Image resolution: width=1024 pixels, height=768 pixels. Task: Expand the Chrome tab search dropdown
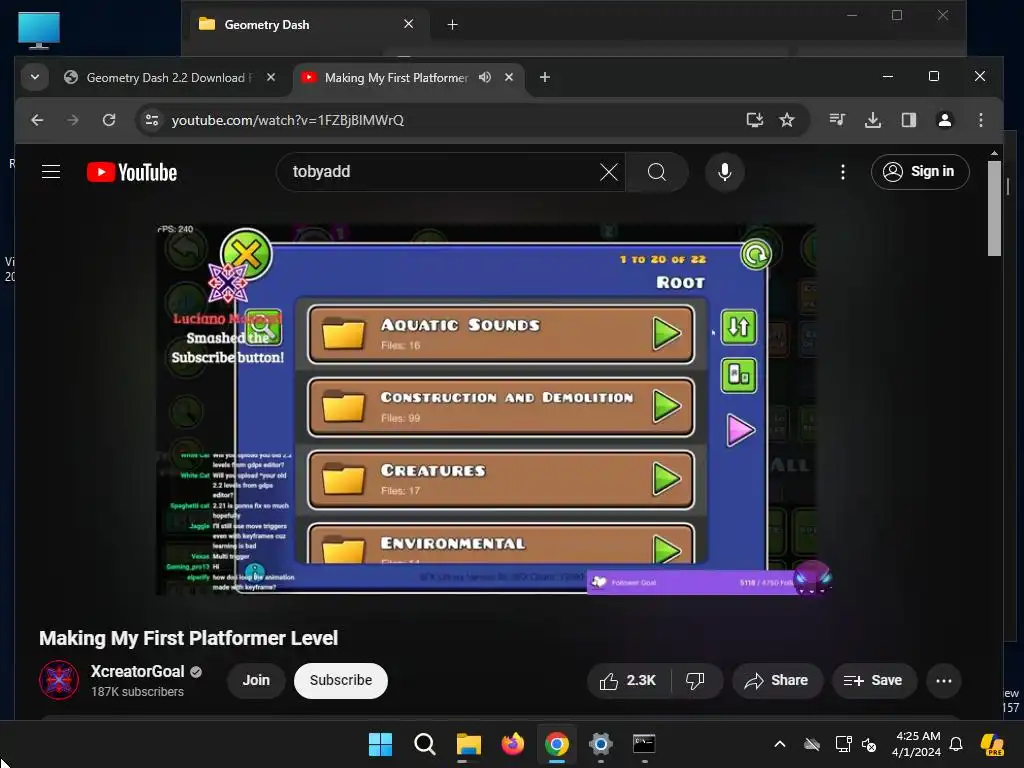click(35, 77)
